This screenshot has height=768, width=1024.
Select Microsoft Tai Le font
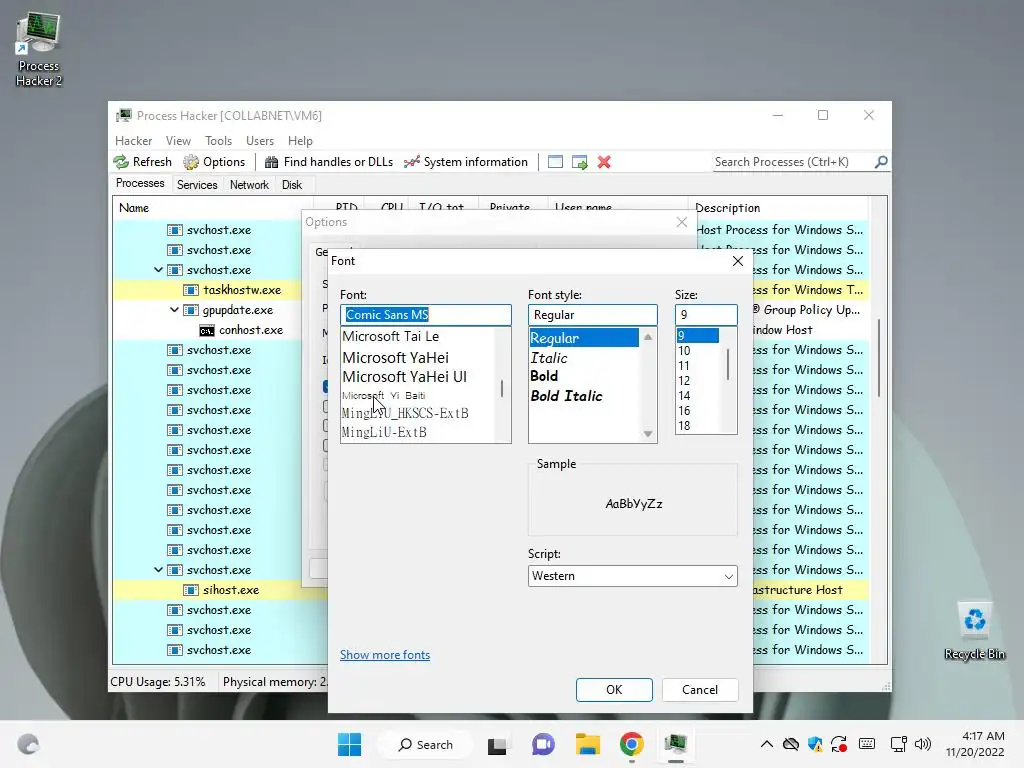point(391,336)
